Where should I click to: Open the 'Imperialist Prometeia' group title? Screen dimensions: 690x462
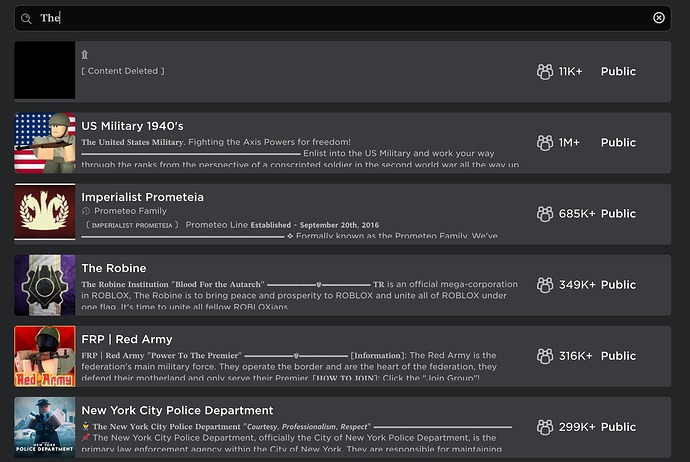[x=143, y=197]
